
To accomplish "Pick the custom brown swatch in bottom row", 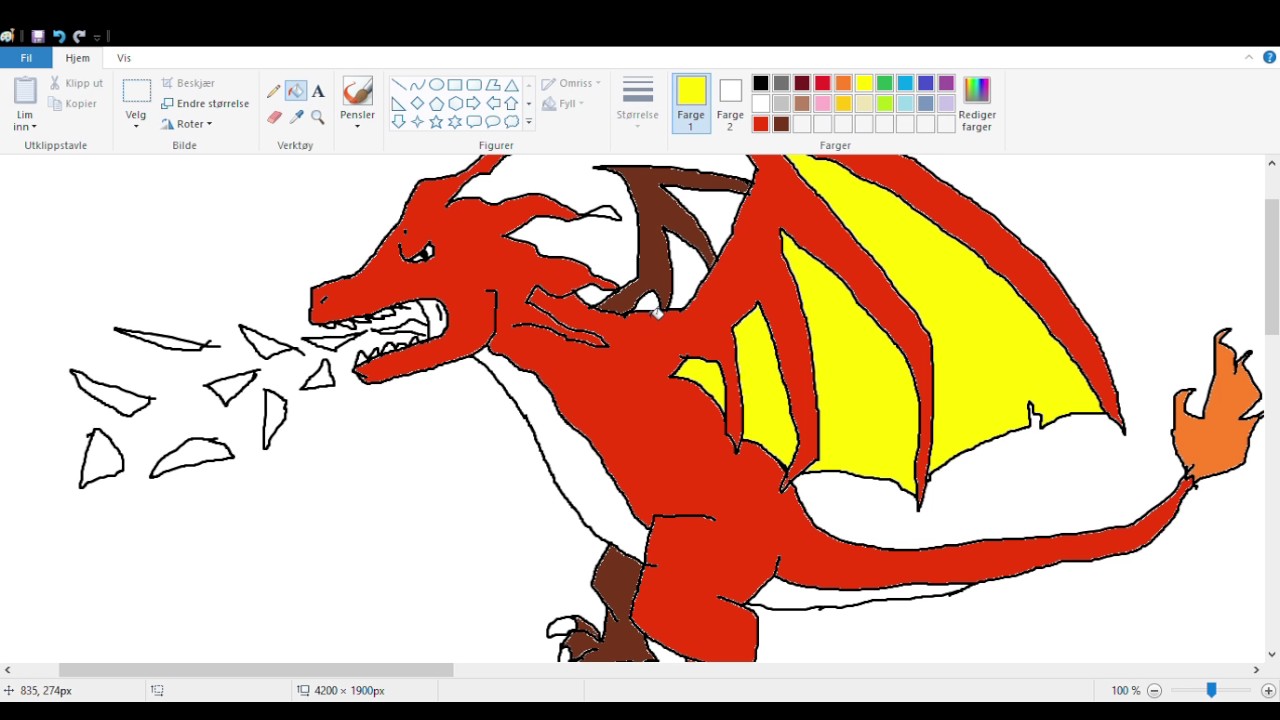I will (x=781, y=124).
